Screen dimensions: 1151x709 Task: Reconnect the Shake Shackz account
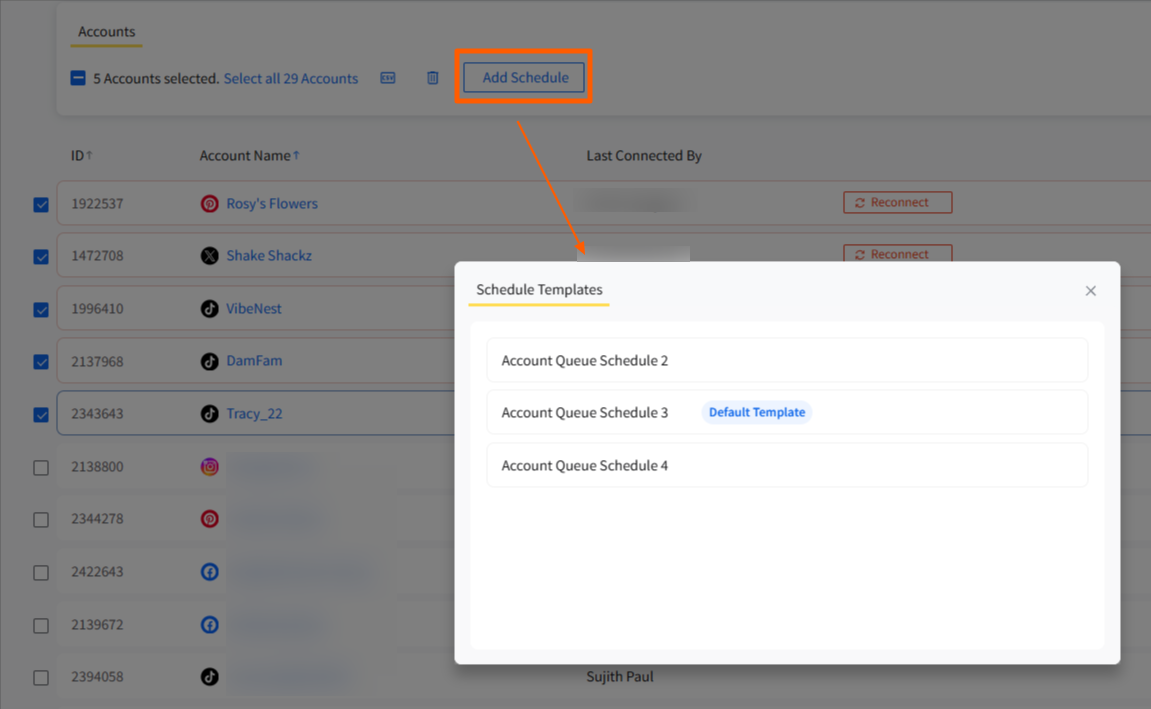coord(898,254)
